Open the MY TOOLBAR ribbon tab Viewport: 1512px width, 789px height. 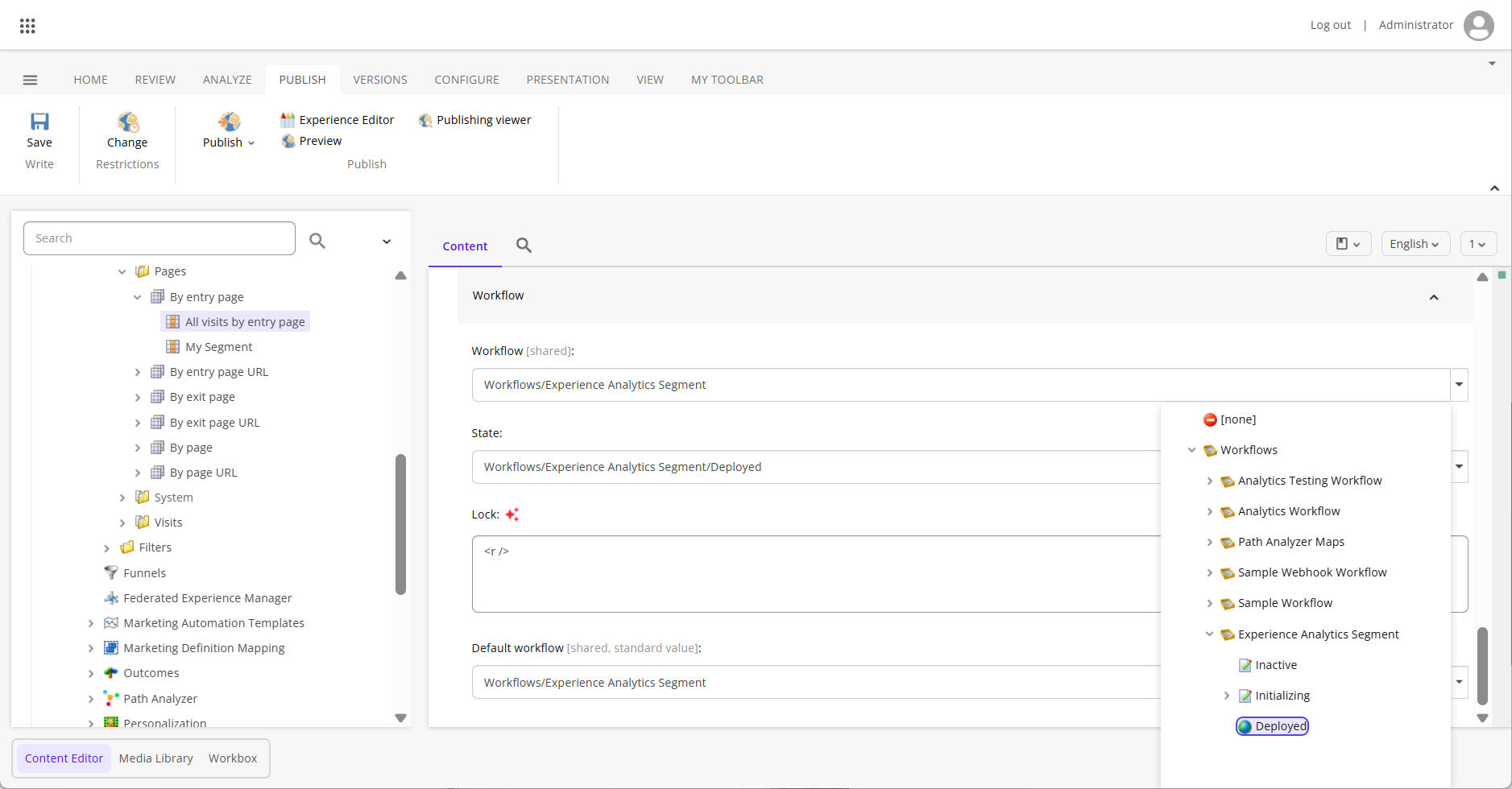[x=727, y=80]
